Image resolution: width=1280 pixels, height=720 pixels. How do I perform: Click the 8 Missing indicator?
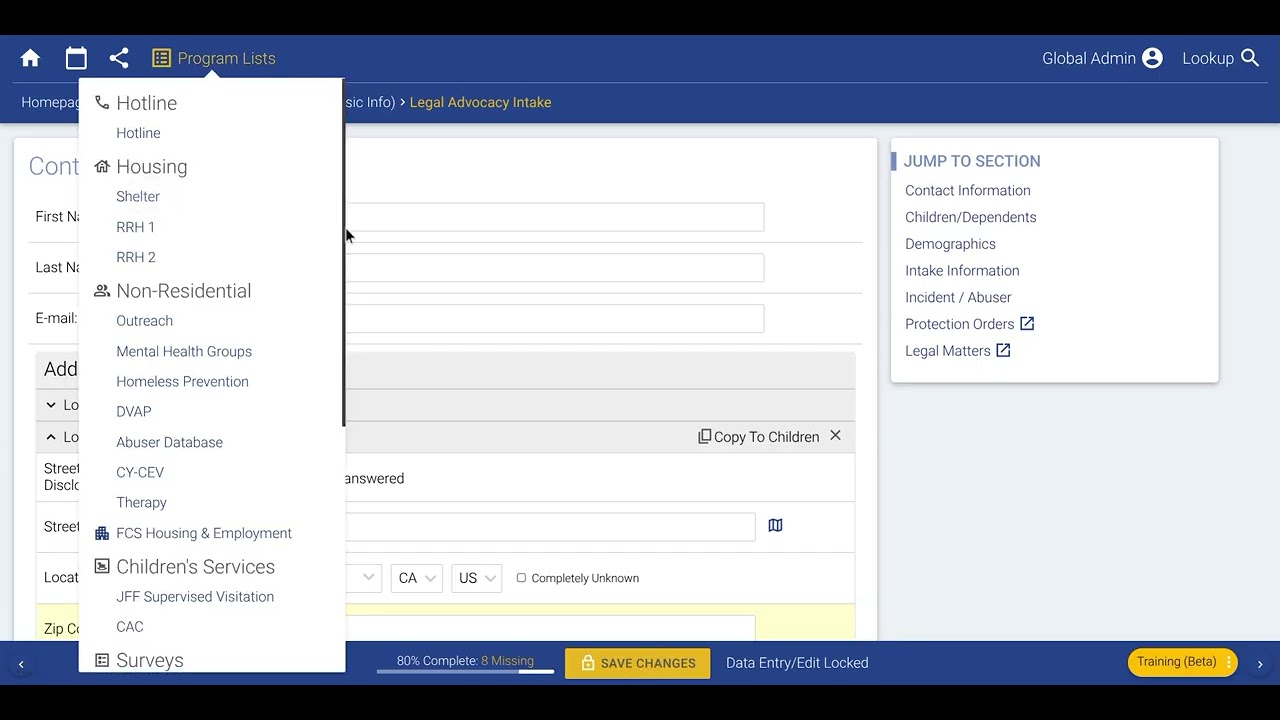pyautogui.click(x=507, y=660)
